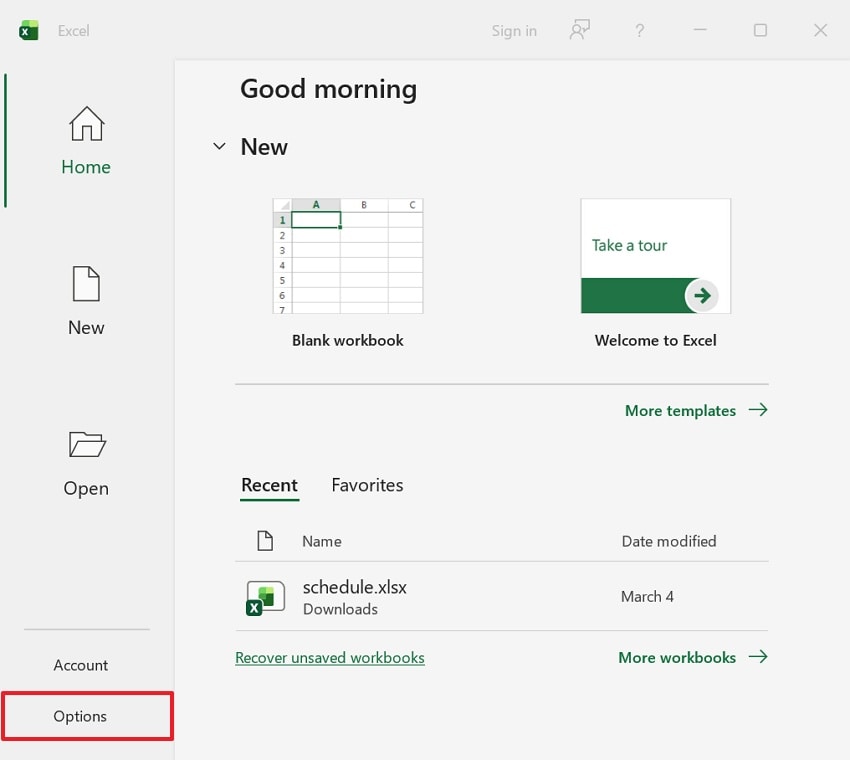Select the Blank workbook thumbnail

(347, 256)
